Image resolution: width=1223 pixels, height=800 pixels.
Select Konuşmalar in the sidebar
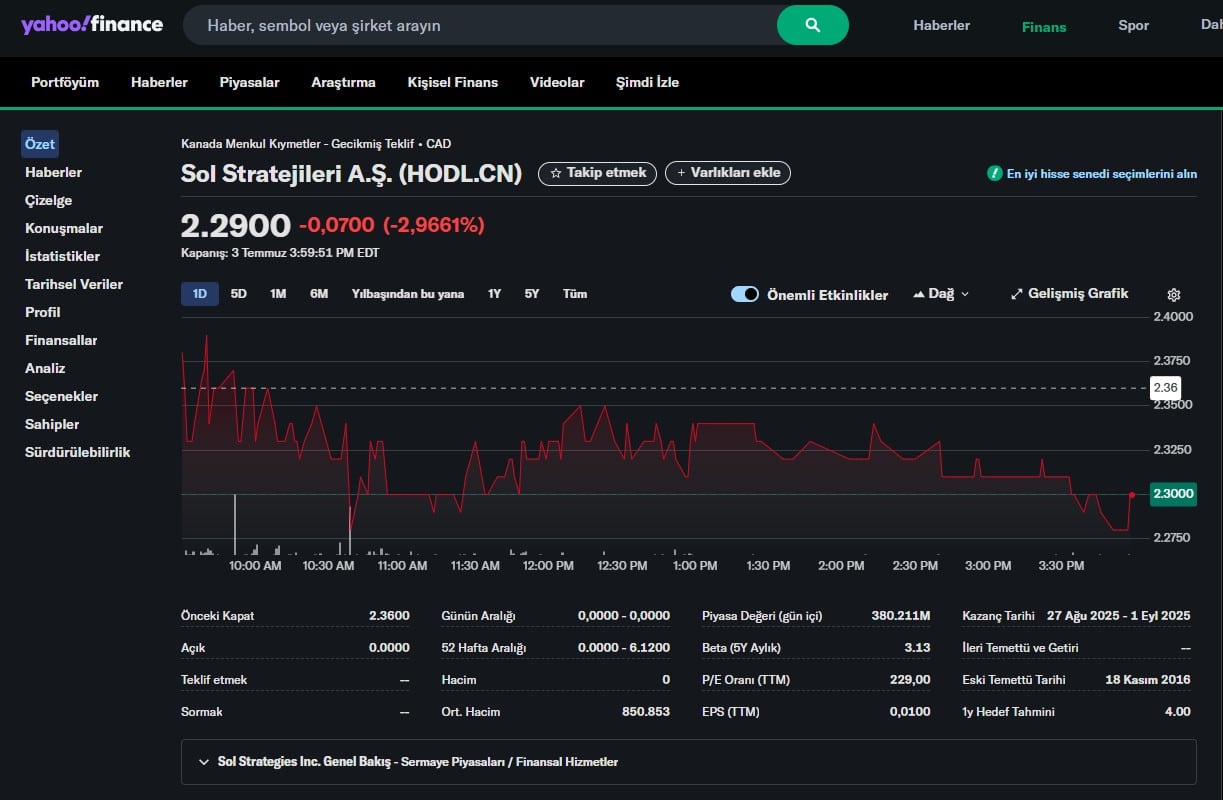[64, 228]
